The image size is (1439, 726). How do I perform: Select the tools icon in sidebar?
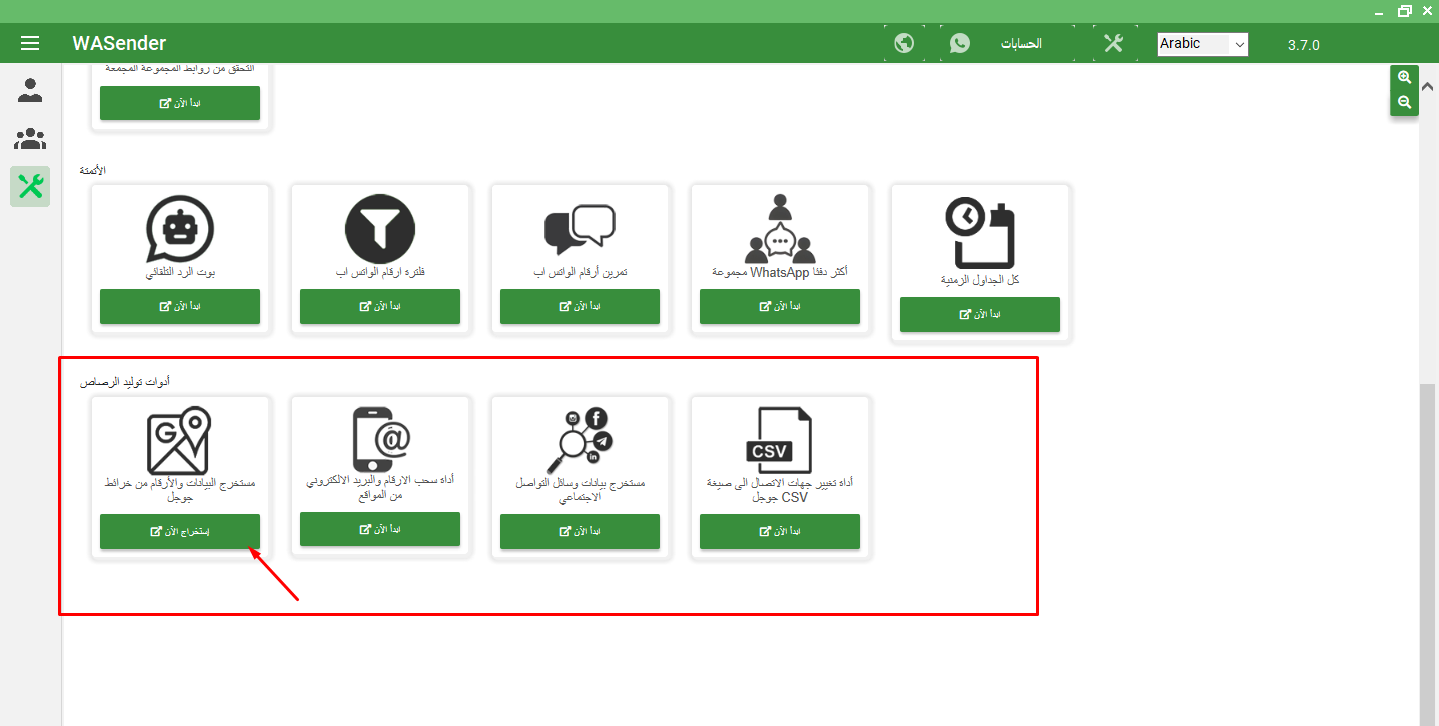pos(30,186)
